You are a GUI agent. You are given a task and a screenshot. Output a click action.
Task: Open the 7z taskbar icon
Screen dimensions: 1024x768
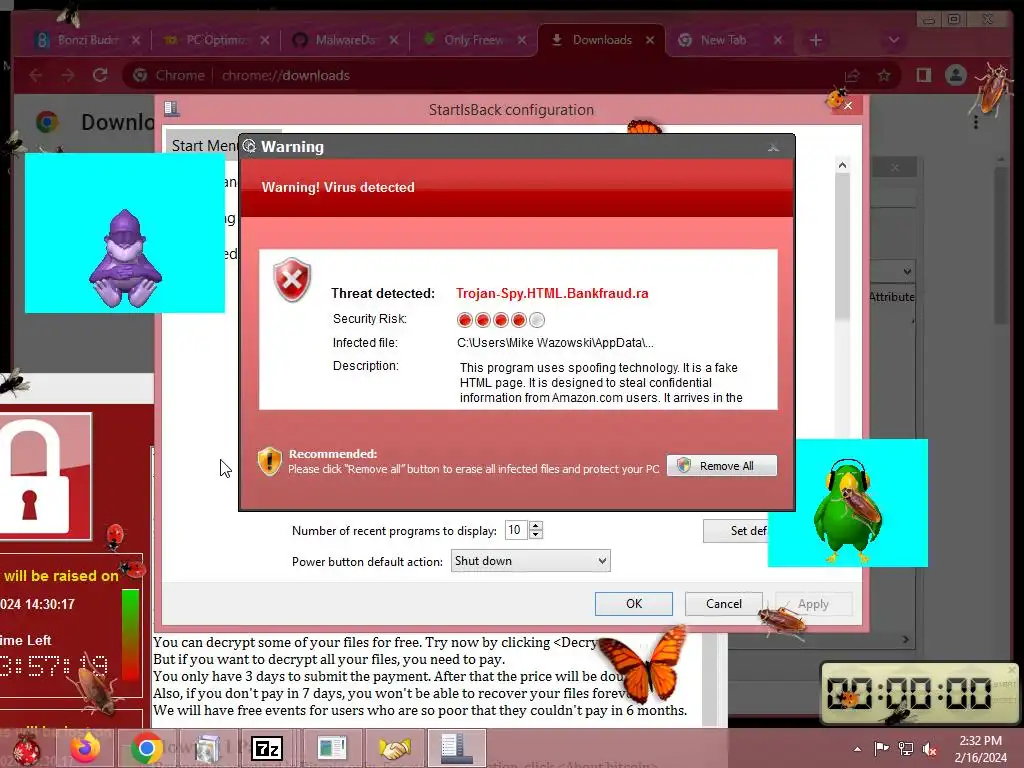[x=267, y=748]
